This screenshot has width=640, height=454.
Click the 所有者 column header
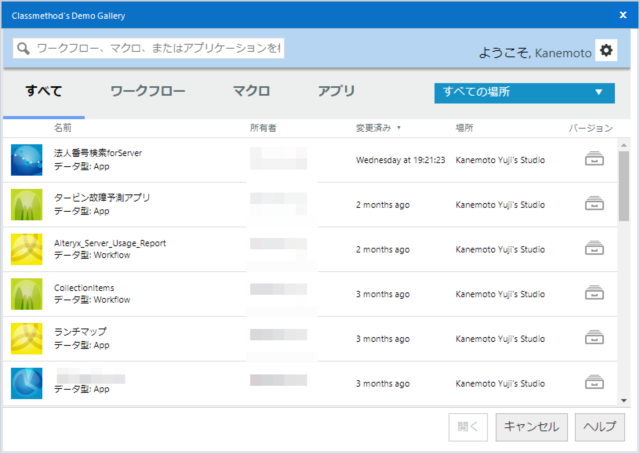tap(263, 128)
